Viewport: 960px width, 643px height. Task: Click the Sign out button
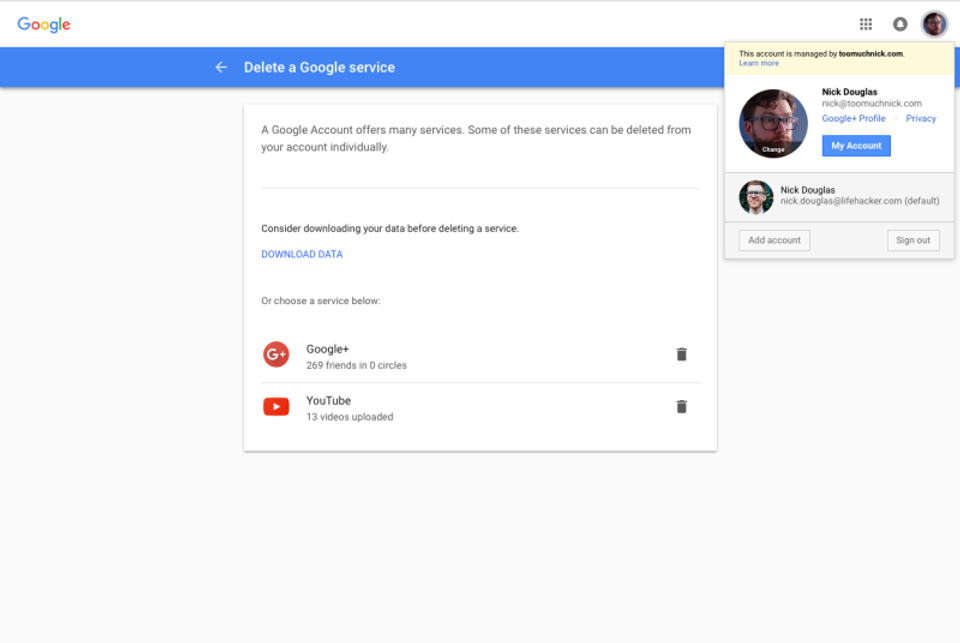pyautogui.click(x=913, y=240)
